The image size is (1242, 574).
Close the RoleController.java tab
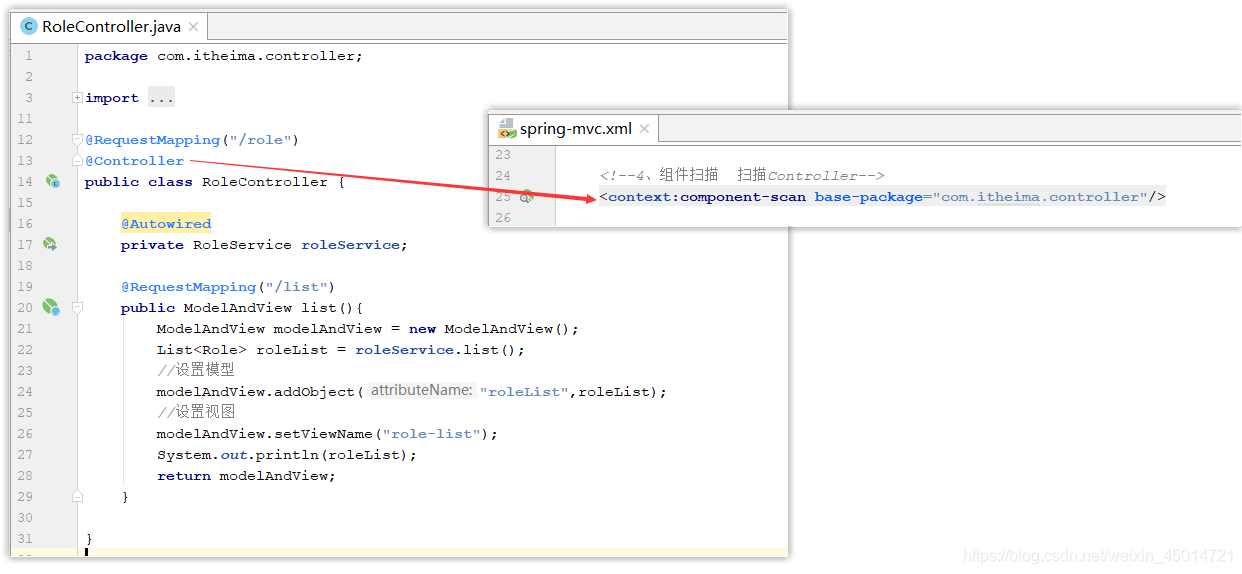(192, 28)
